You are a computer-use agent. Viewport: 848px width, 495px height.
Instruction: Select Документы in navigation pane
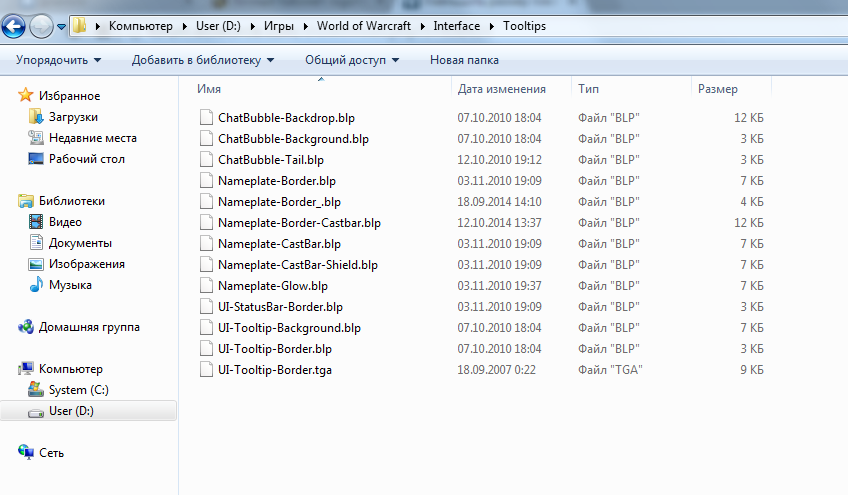pyautogui.click(x=80, y=243)
